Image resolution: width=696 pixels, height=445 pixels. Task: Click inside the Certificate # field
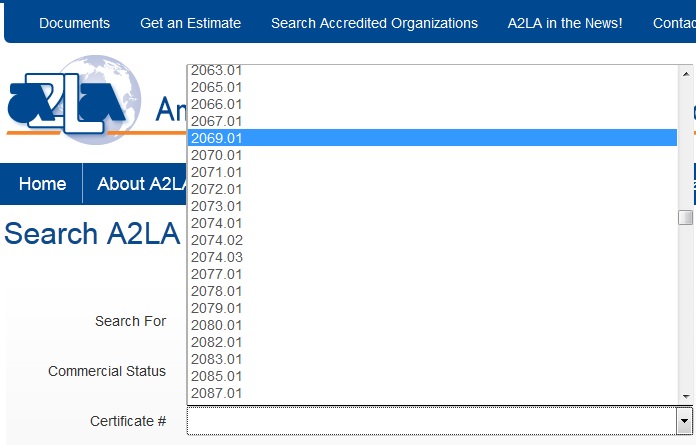[x=431, y=421]
